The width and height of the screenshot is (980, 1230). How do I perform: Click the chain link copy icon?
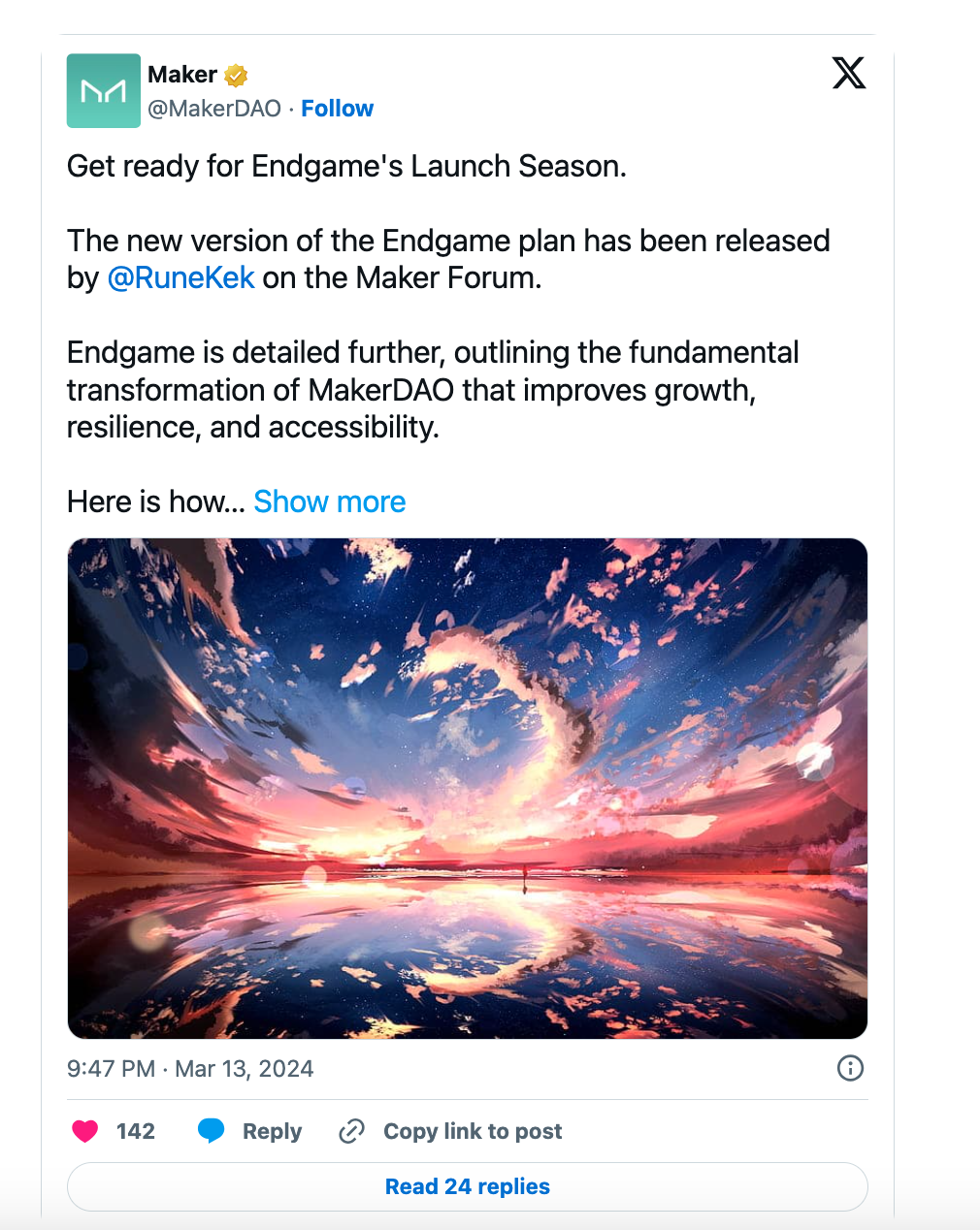(x=351, y=1131)
